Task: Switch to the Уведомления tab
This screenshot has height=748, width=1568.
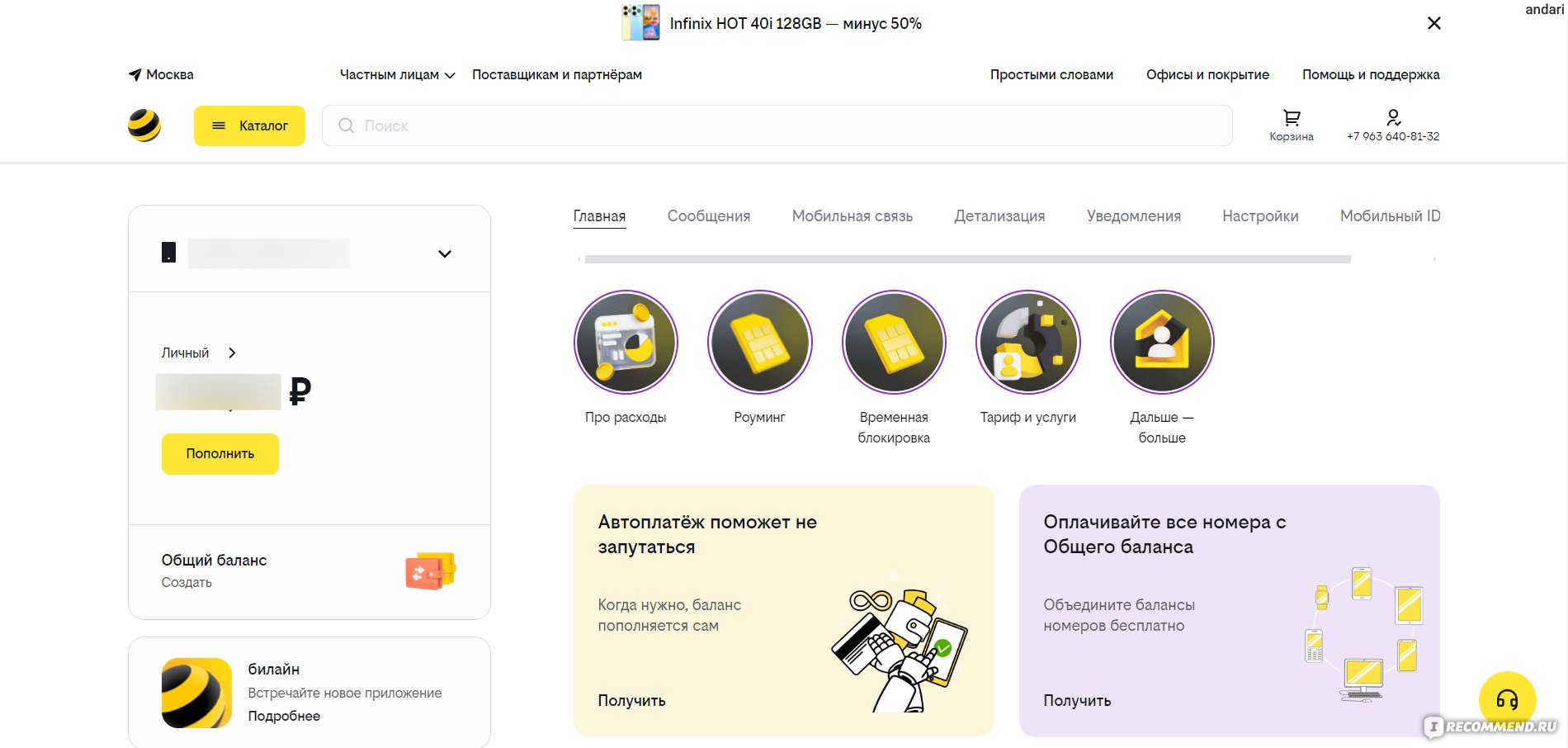Action: [1134, 216]
